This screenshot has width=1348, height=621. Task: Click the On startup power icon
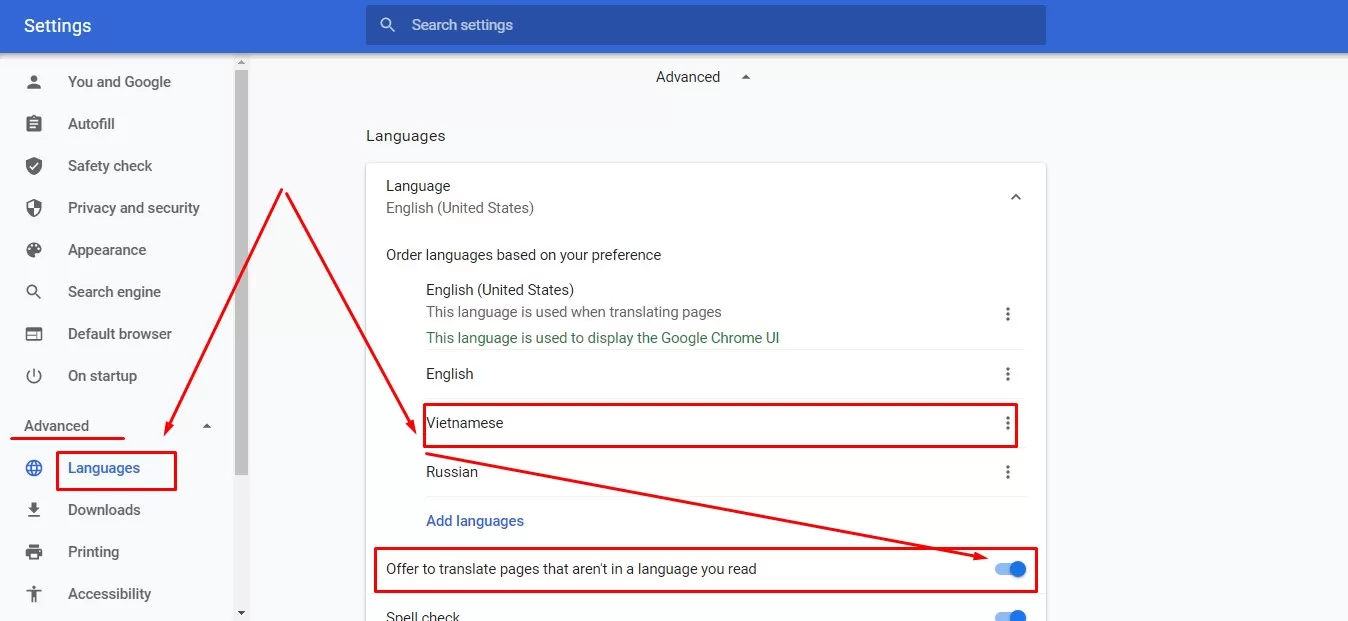click(x=34, y=376)
